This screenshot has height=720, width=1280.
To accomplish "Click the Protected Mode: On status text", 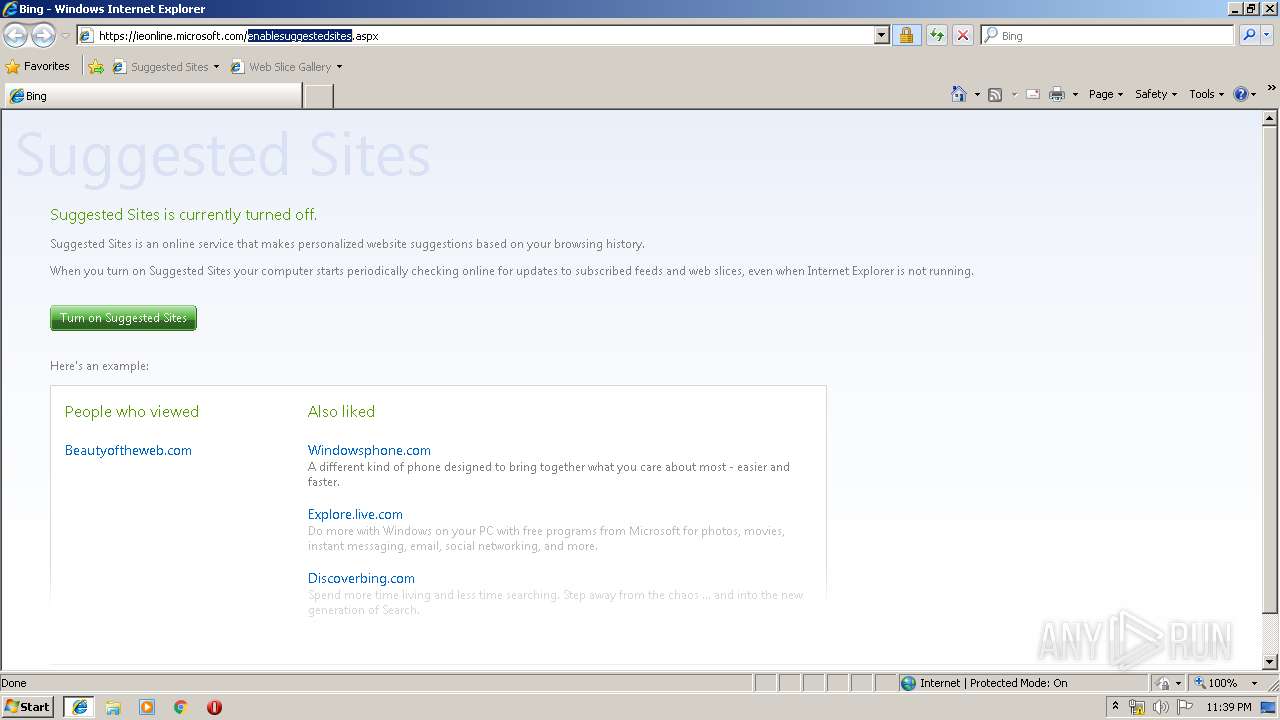I will coord(1018,683).
